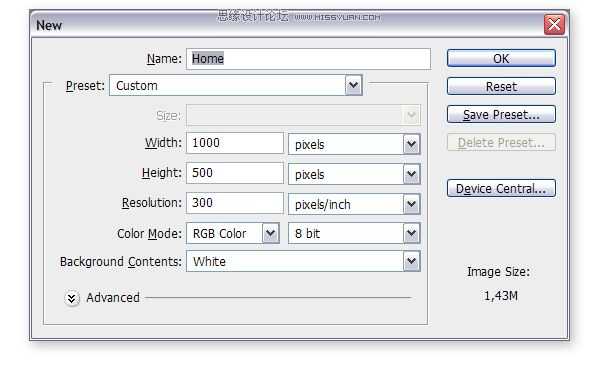
Task: Click the Resolution field showing 300
Action: pyautogui.click(x=235, y=202)
